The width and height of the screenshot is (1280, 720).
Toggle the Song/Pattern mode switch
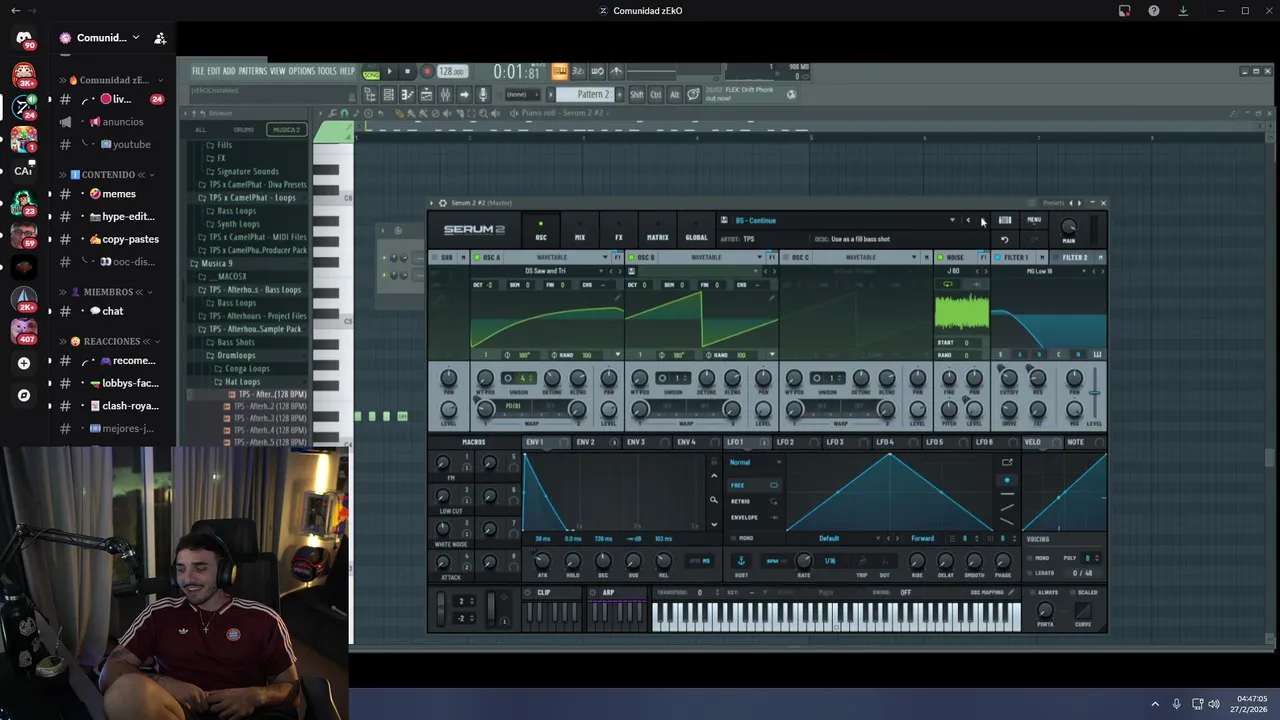(x=371, y=73)
